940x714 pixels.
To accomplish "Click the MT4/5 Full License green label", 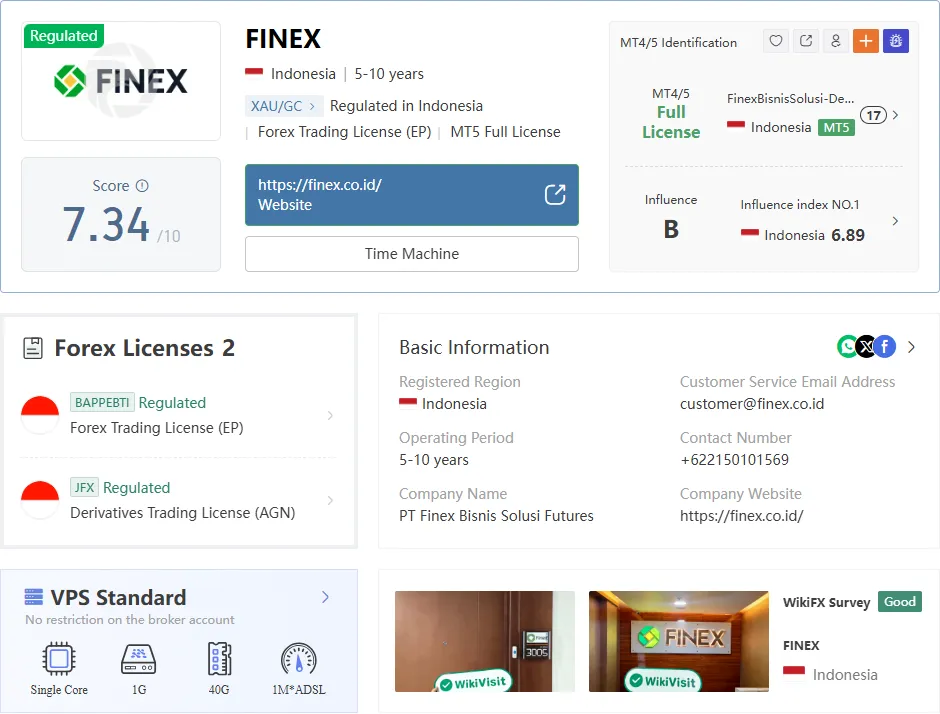I will point(671,122).
